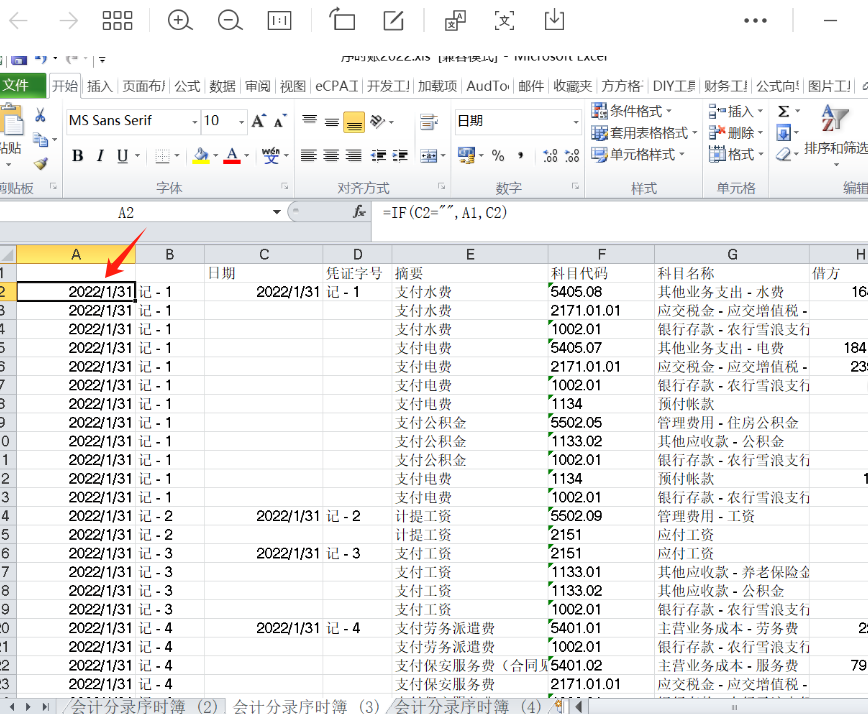The image size is (868, 714).
Task: Open 套用表格格式 table format dropdown
Action: point(644,133)
